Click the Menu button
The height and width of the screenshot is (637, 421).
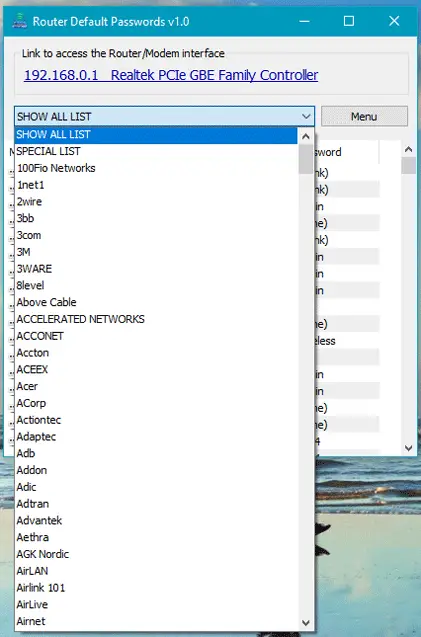[x=364, y=117]
